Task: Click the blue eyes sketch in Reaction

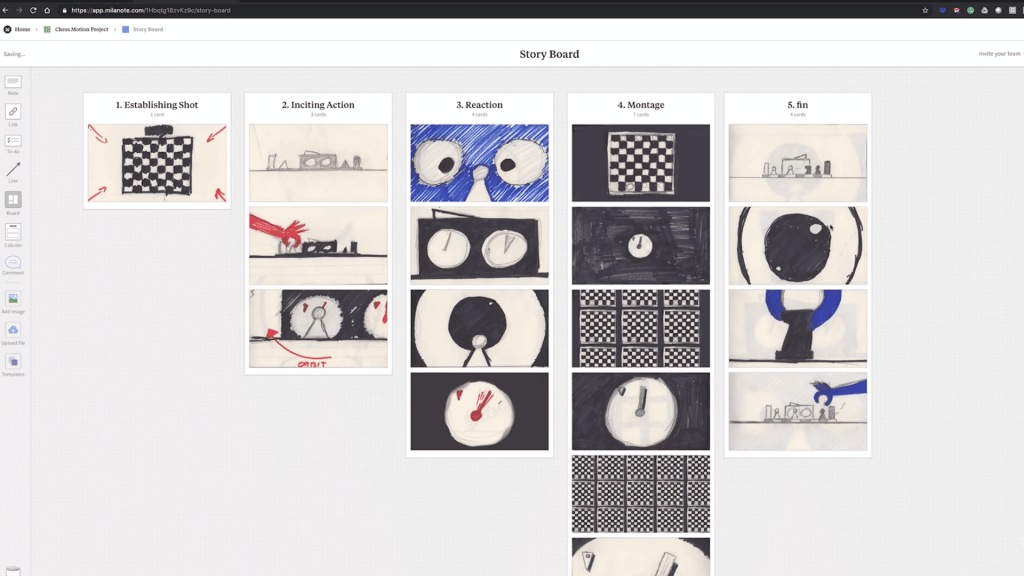Action: click(x=479, y=161)
